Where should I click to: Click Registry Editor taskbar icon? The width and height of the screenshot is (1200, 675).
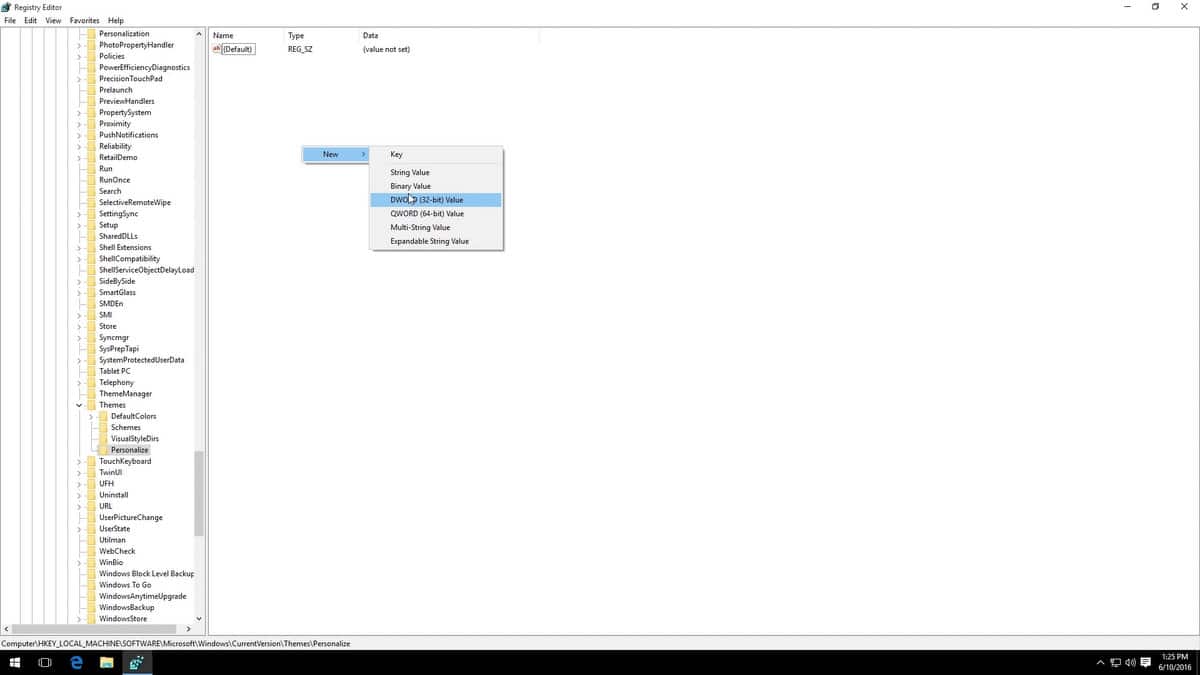[x=137, y=662]
